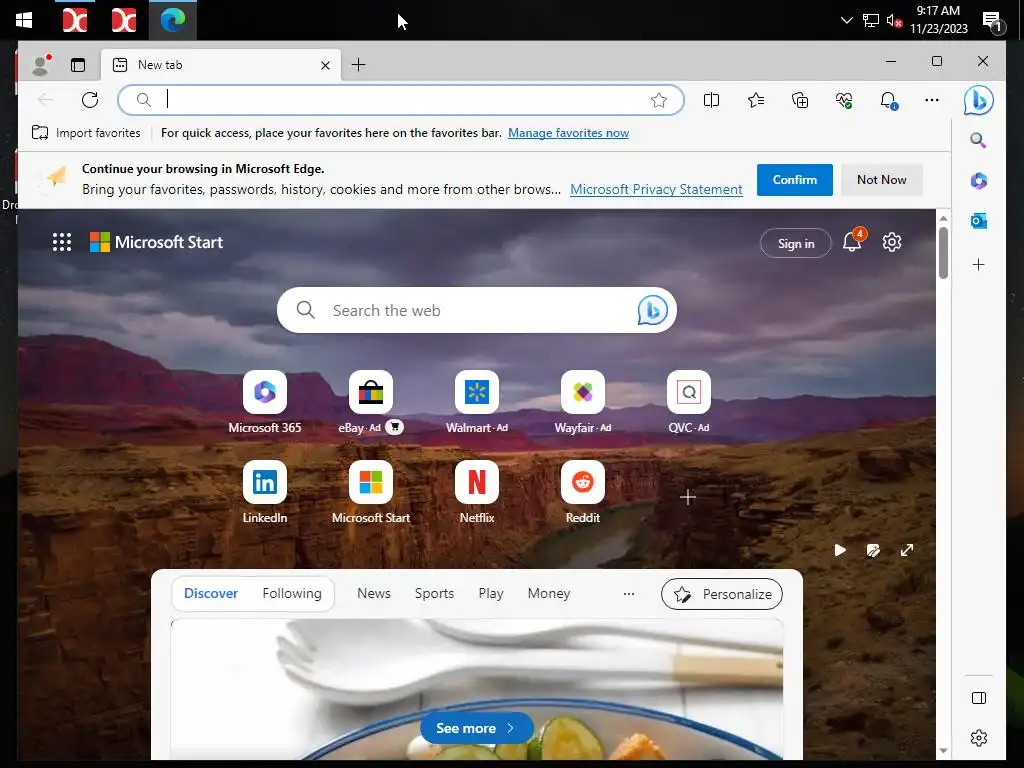The image size is (1024, 768).
Task: Close the New tab tab
Action: (x=325, y=65)
